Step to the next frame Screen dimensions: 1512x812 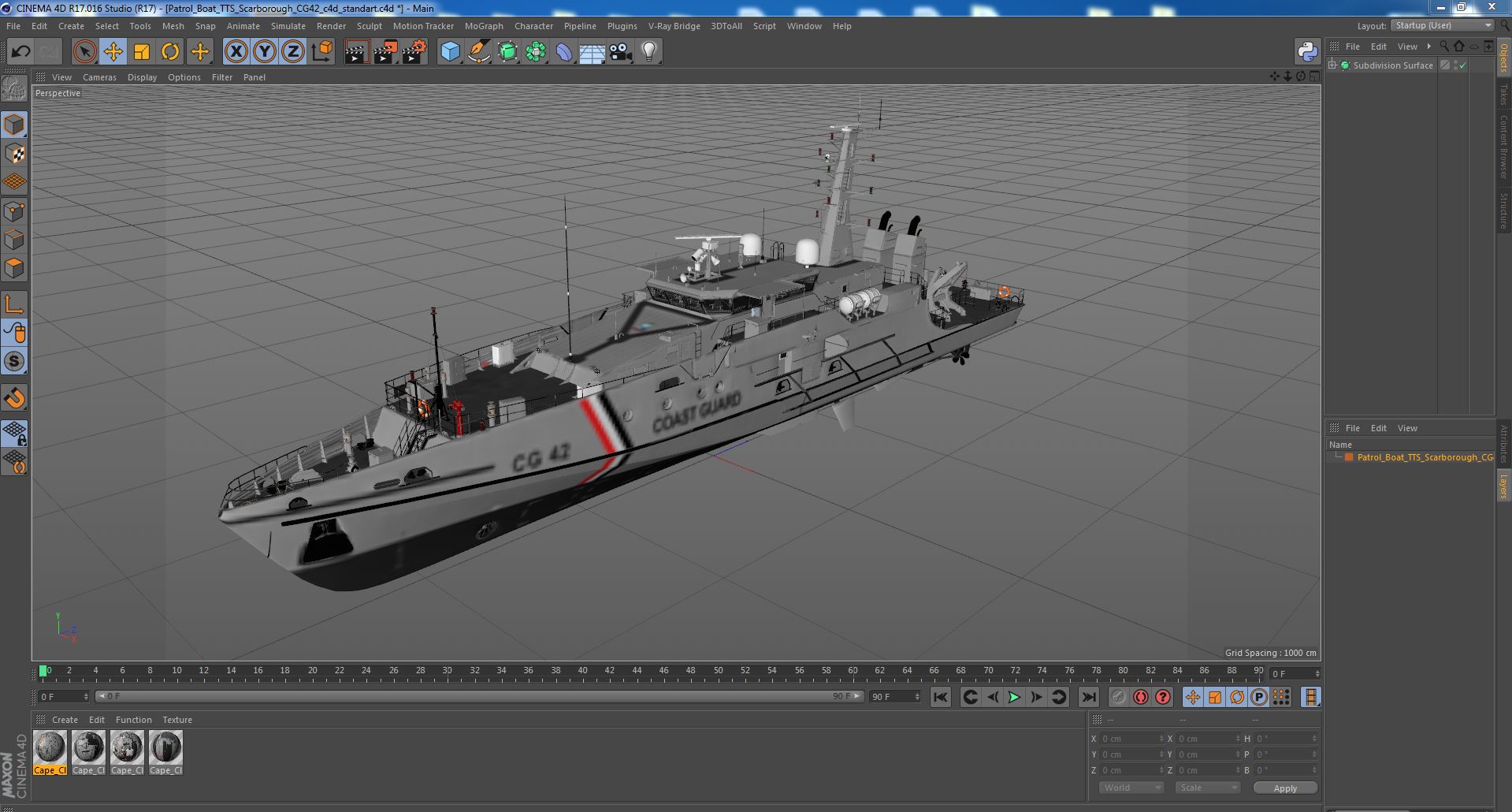1036,697
